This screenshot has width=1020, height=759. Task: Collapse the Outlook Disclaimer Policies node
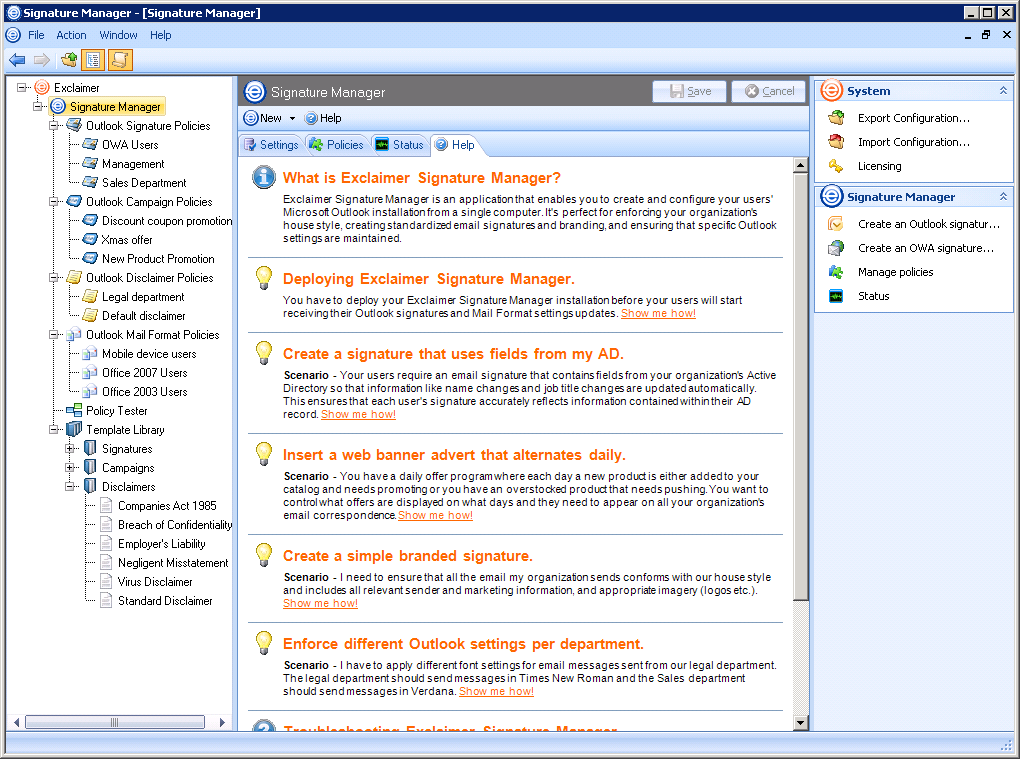[55, 277]
